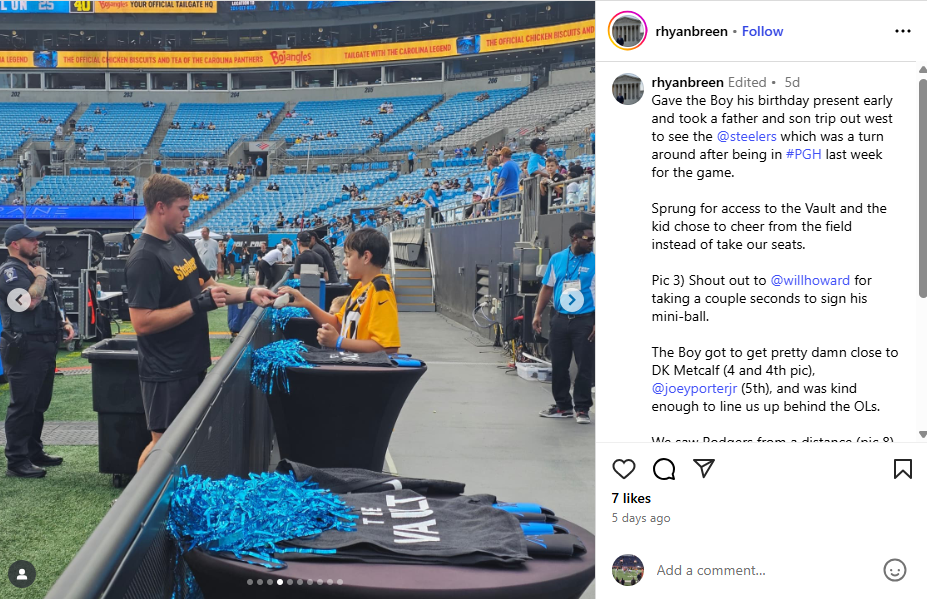Share the post using the paper plane icon
This screenshot has height=599, width=927.
704,468
